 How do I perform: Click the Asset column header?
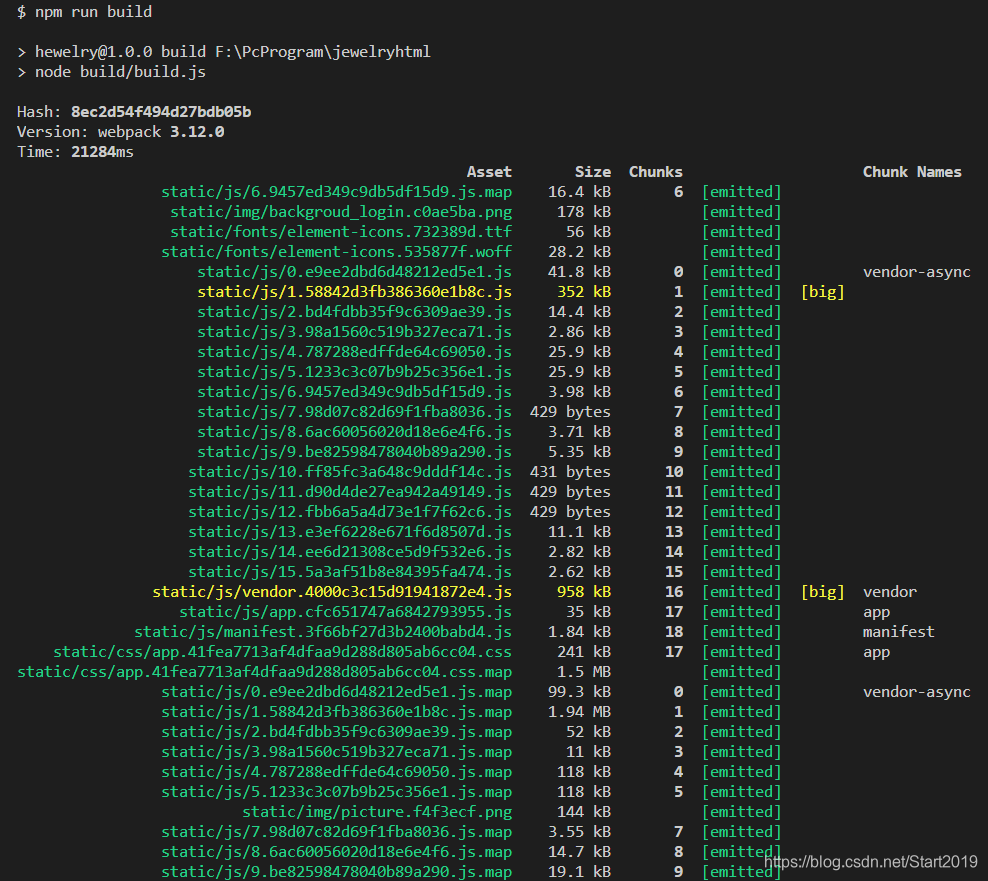click(x=489, y=172)
